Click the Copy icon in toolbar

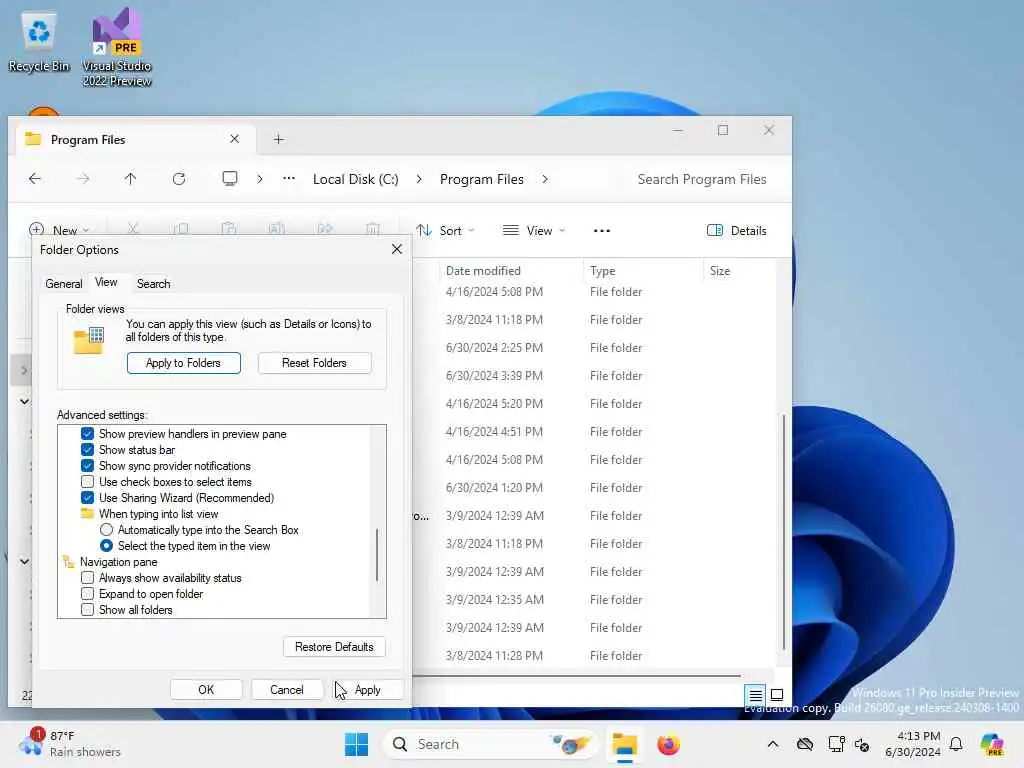(x=182, y=229)
